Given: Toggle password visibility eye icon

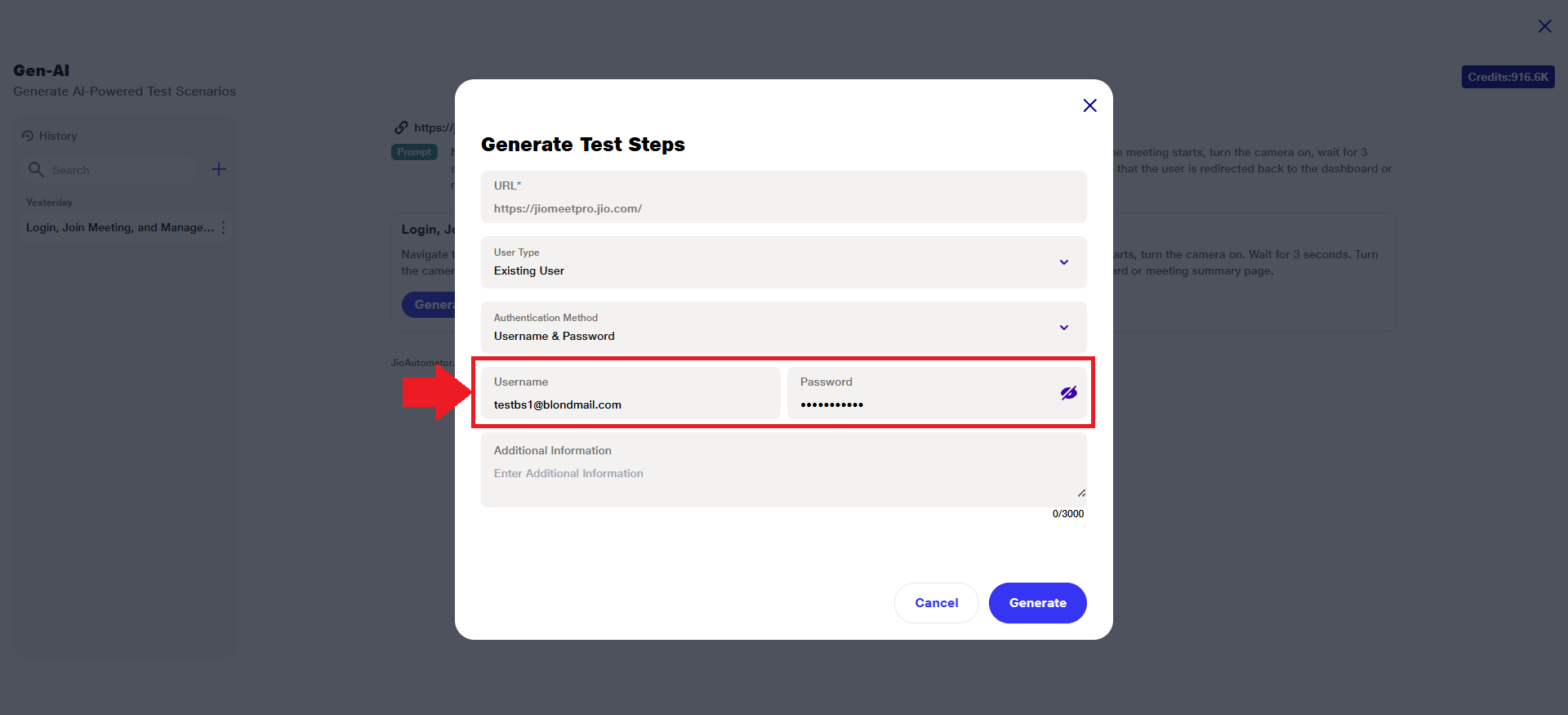Looking at the screenshot, I should 1068,393.
